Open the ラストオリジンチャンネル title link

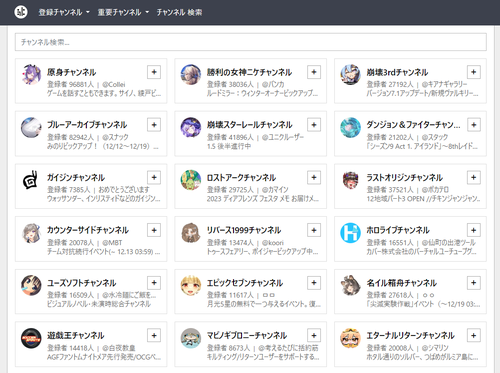(x=405, y=178)
